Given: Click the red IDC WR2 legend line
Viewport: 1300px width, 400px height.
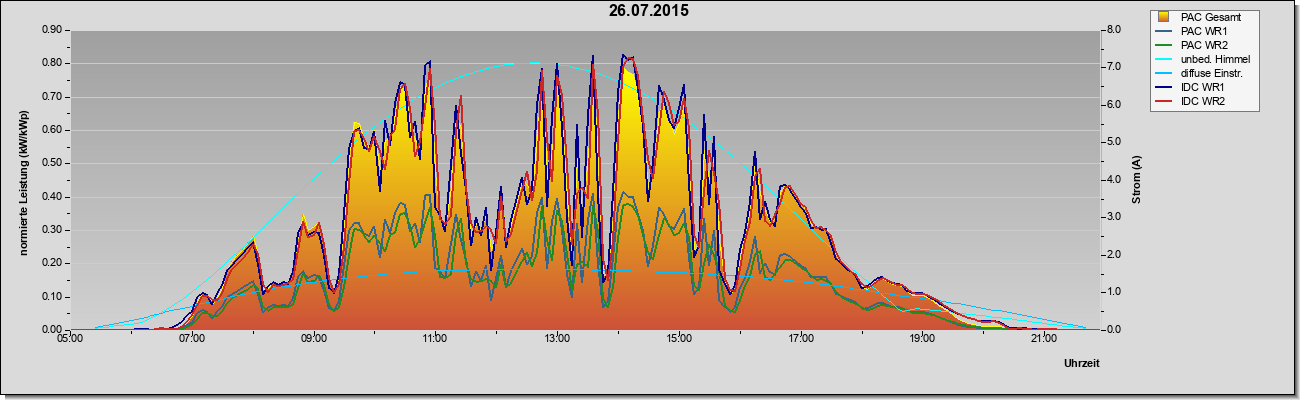Looking at the screenshot, I should click(x=1164, y=102).
